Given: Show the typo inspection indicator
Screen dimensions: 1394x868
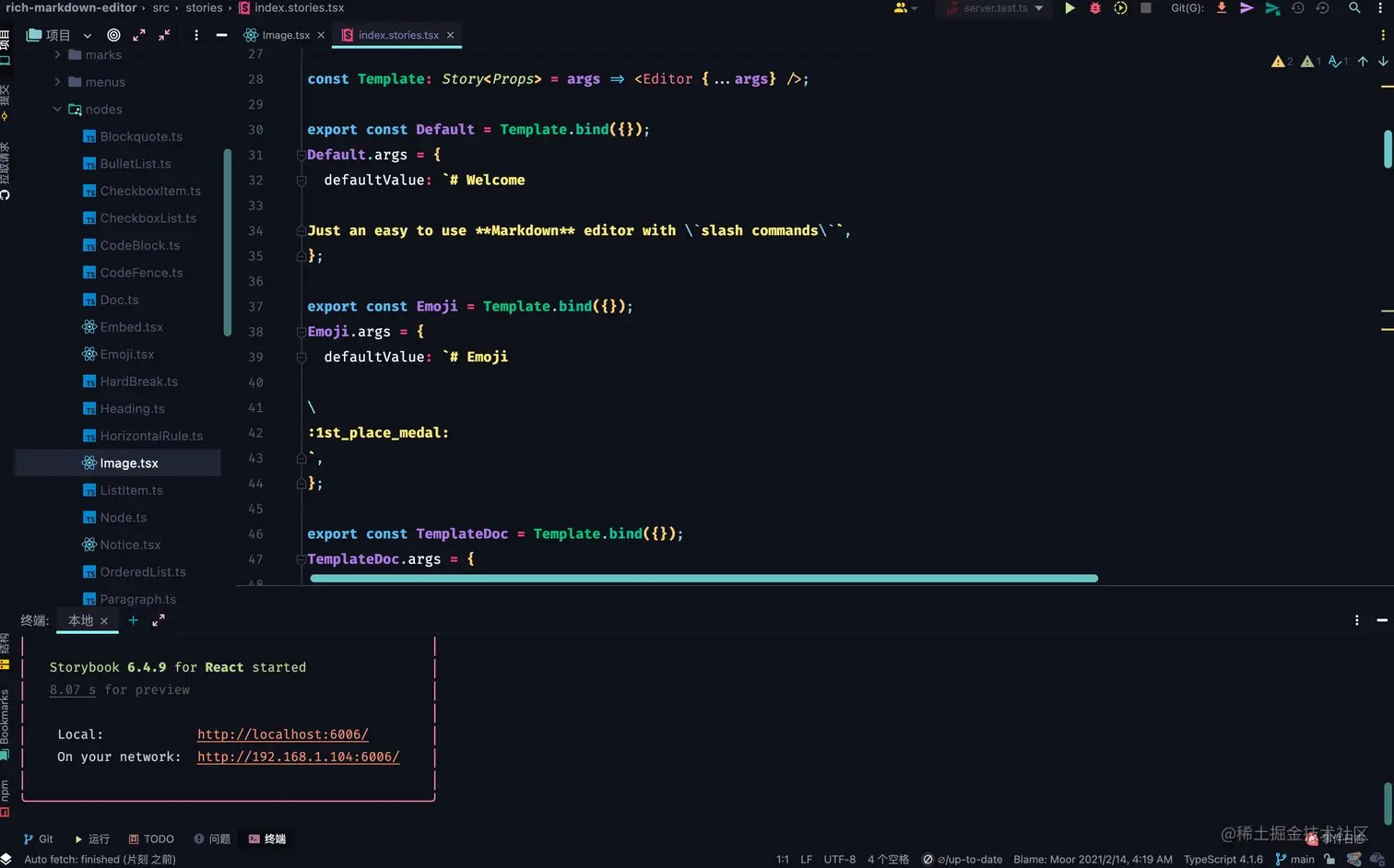Looking at the screenshot, I should pyautogui.click(x=1339, y=62).
